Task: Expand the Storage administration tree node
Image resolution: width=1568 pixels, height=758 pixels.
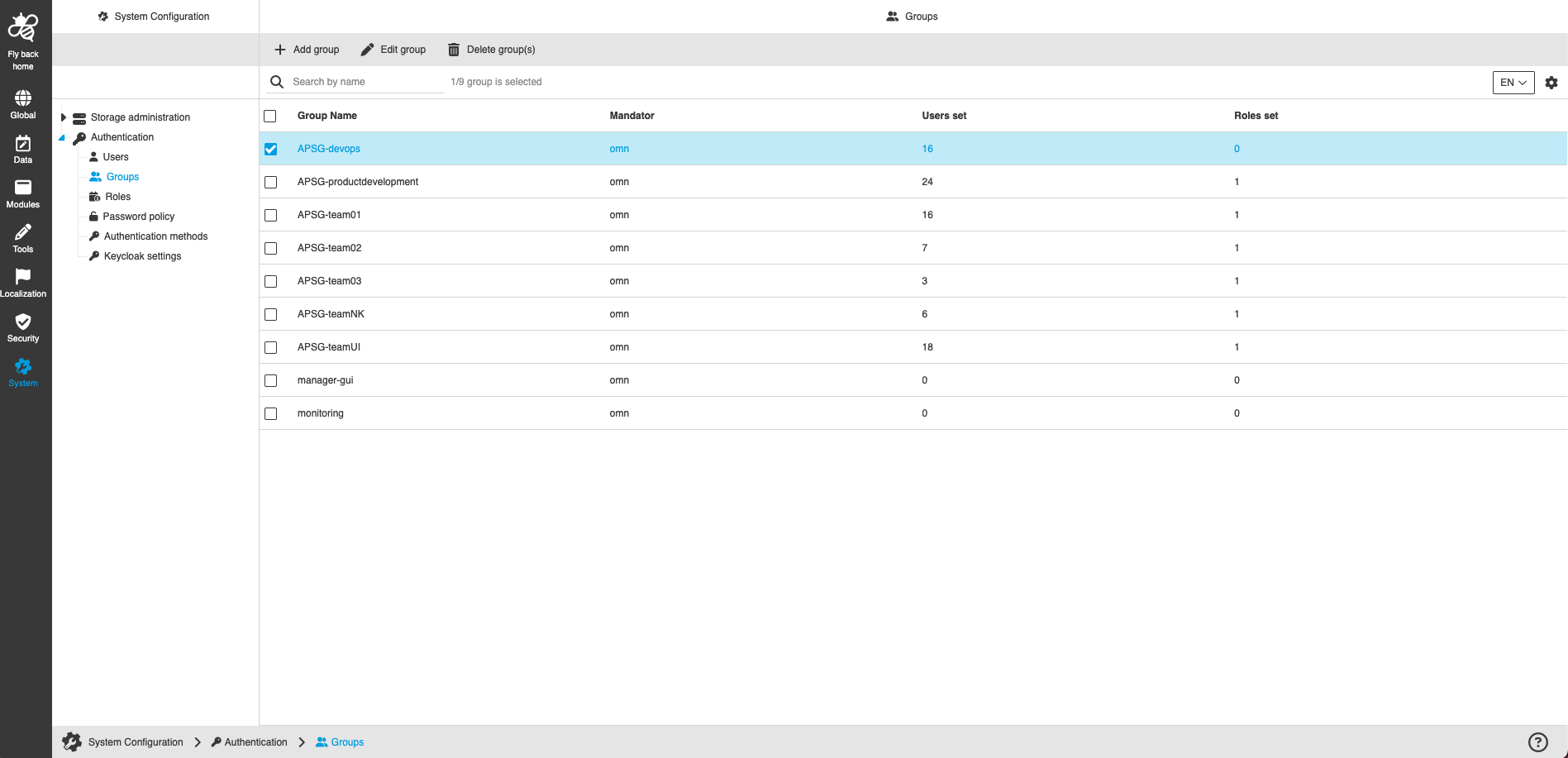Action: 64,117
